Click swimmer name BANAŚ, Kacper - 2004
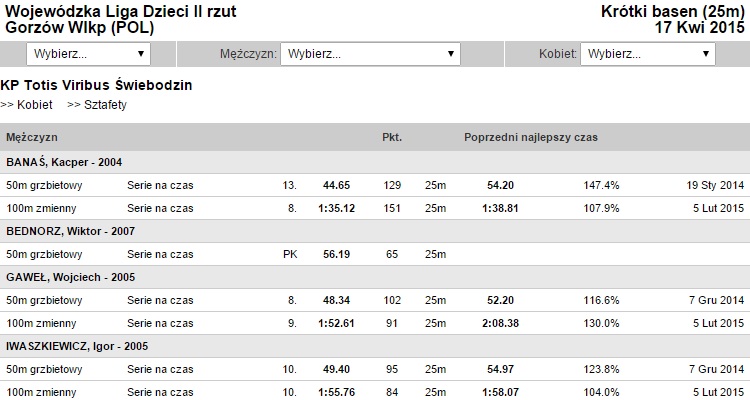Screen dimensions: 750x400 point(64,162)
